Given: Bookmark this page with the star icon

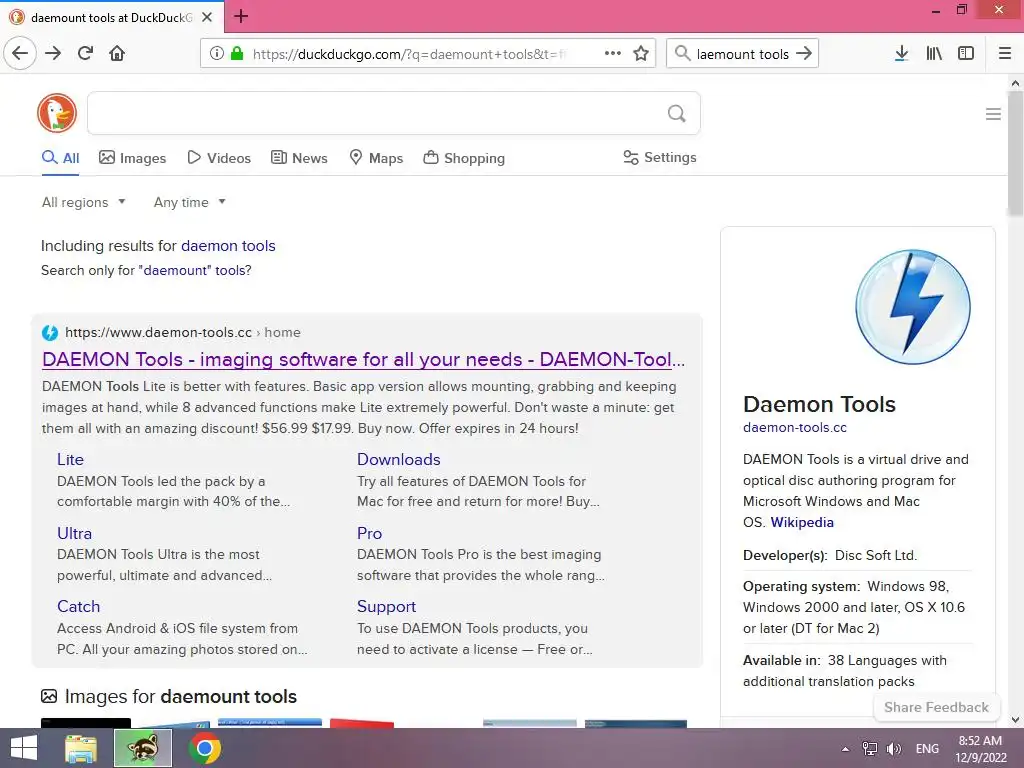Looking at the screenshot, I should tap(641, 54).
